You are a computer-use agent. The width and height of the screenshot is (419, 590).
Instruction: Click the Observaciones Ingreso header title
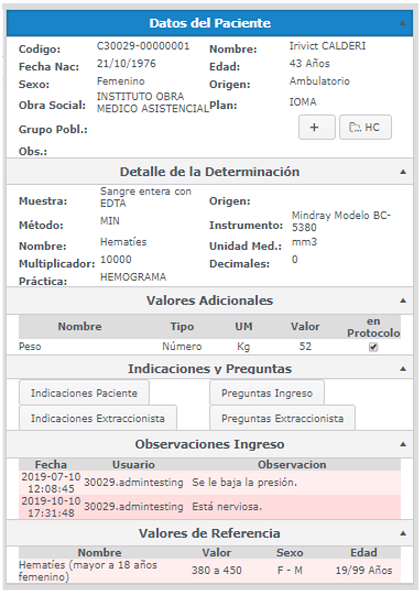pos(210,444)
